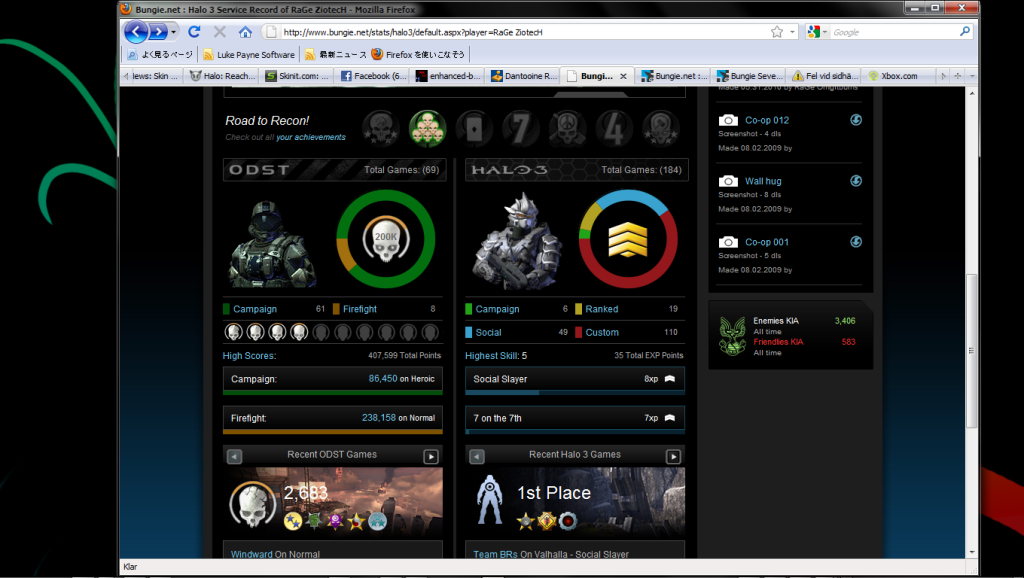Open the Windward game link

(x=251, y=554)
